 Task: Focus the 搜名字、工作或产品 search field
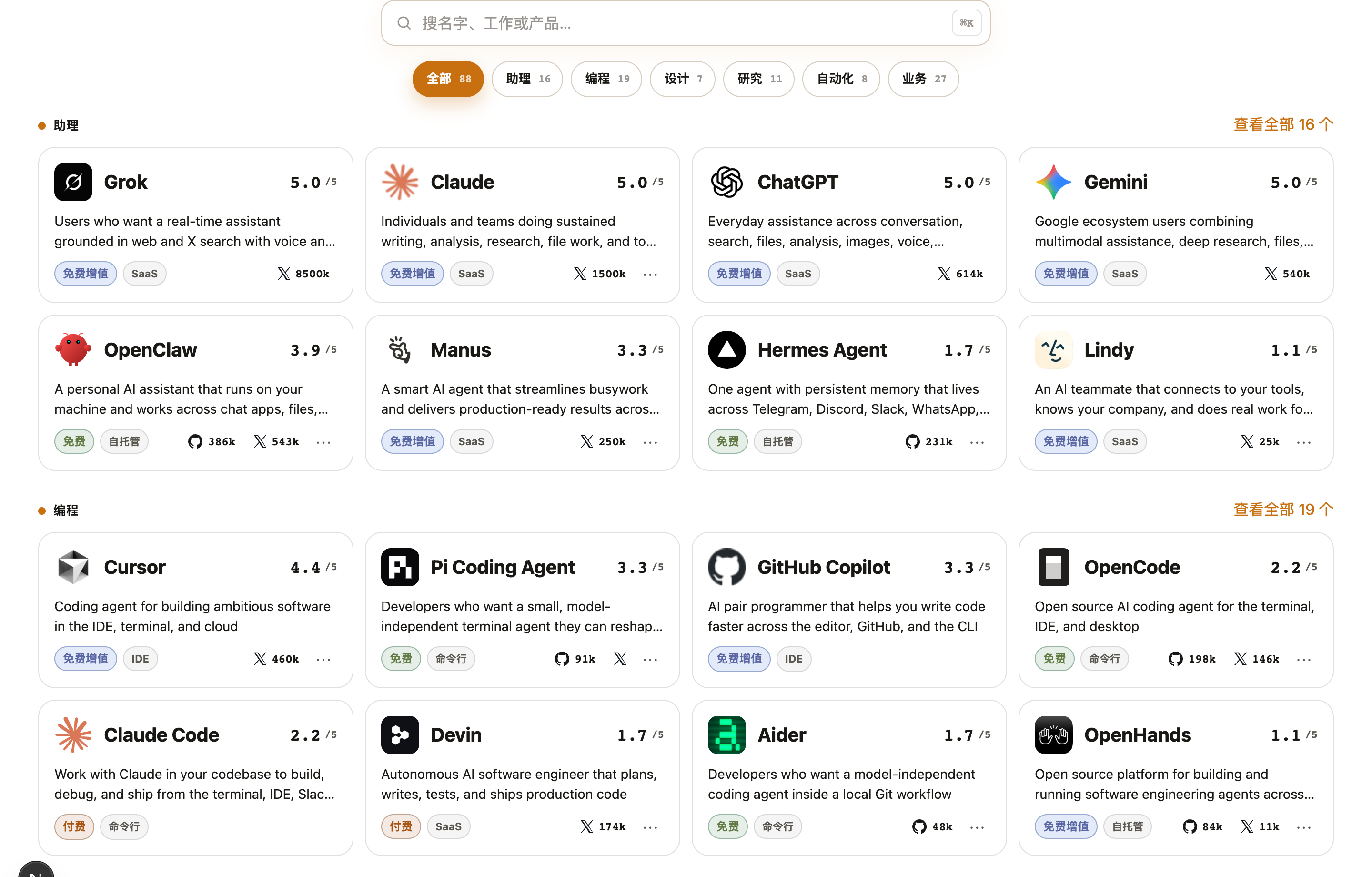tap(686, 23)
